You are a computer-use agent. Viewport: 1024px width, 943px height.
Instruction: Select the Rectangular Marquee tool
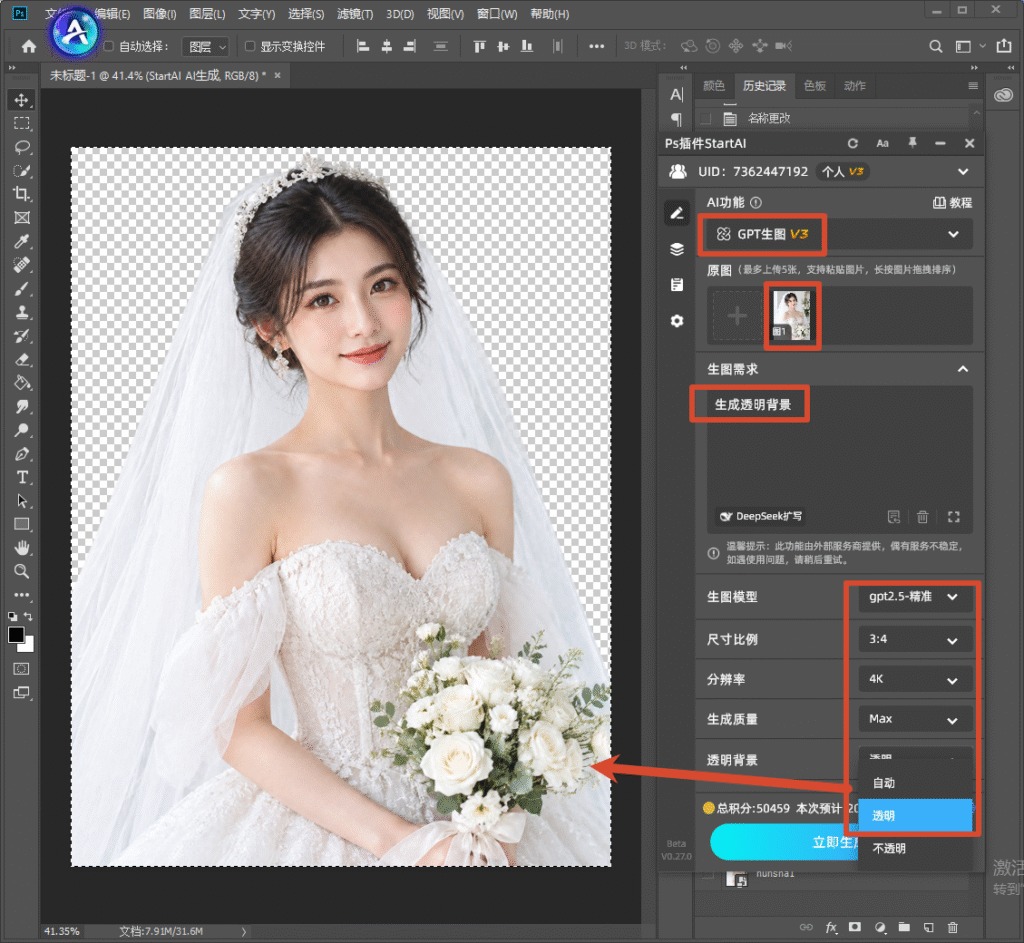click(22, 123)
